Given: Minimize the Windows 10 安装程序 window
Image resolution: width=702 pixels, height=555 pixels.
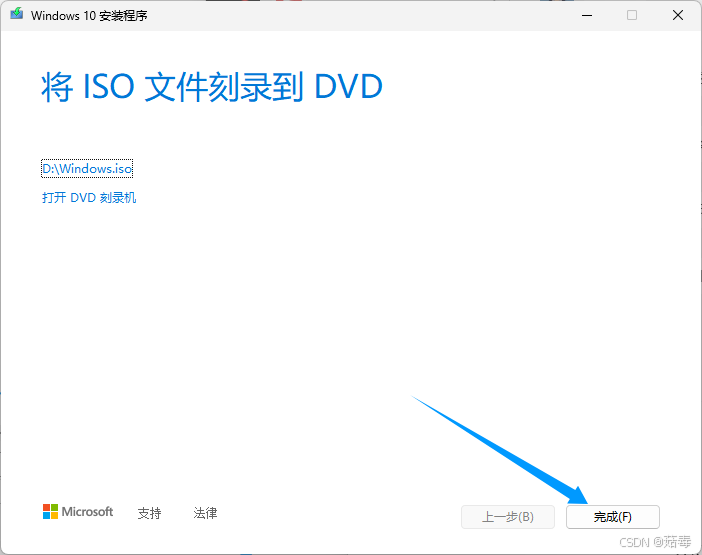Looking at the screenshot, I should coord(587,15).
